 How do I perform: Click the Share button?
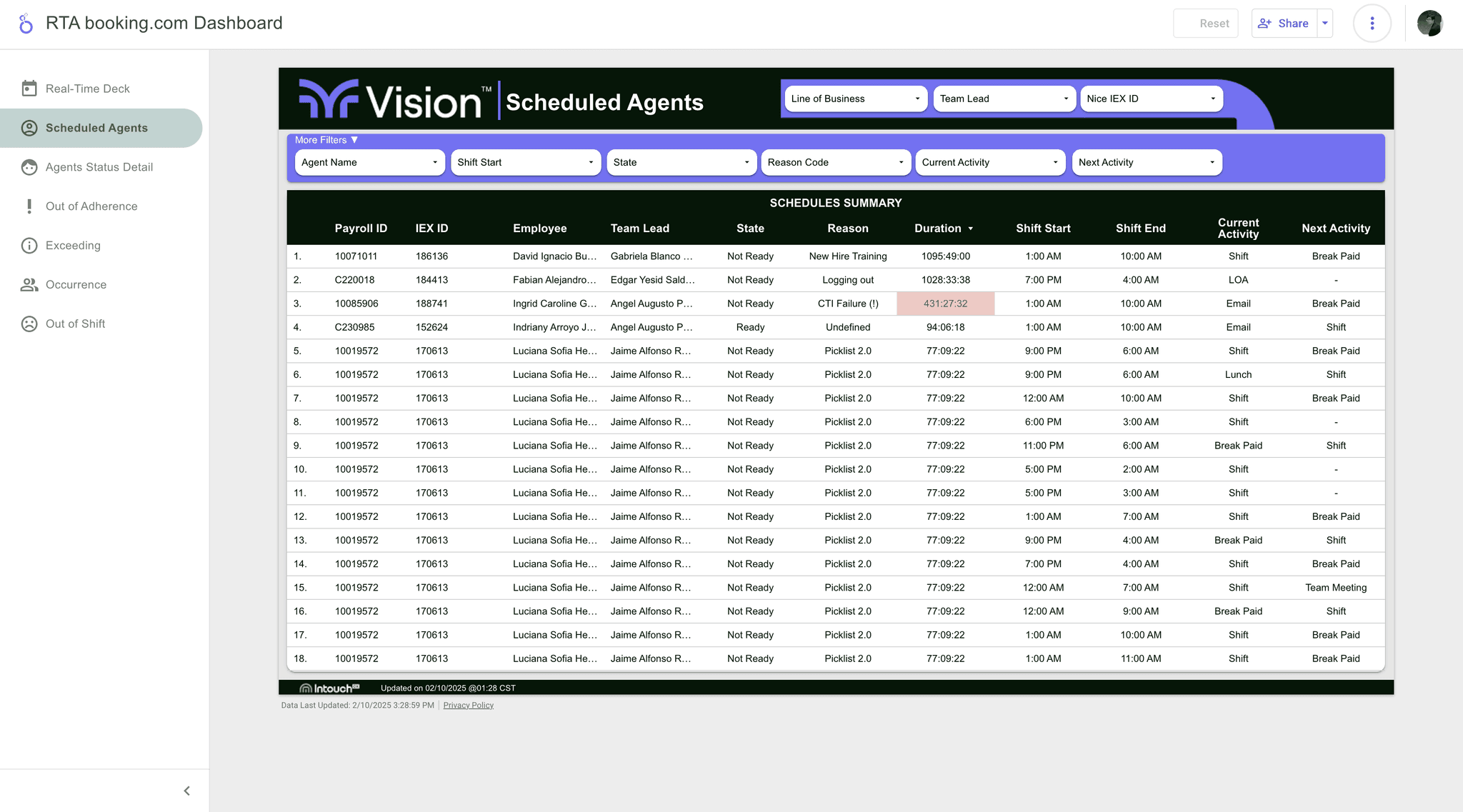tap(1284, 24)
